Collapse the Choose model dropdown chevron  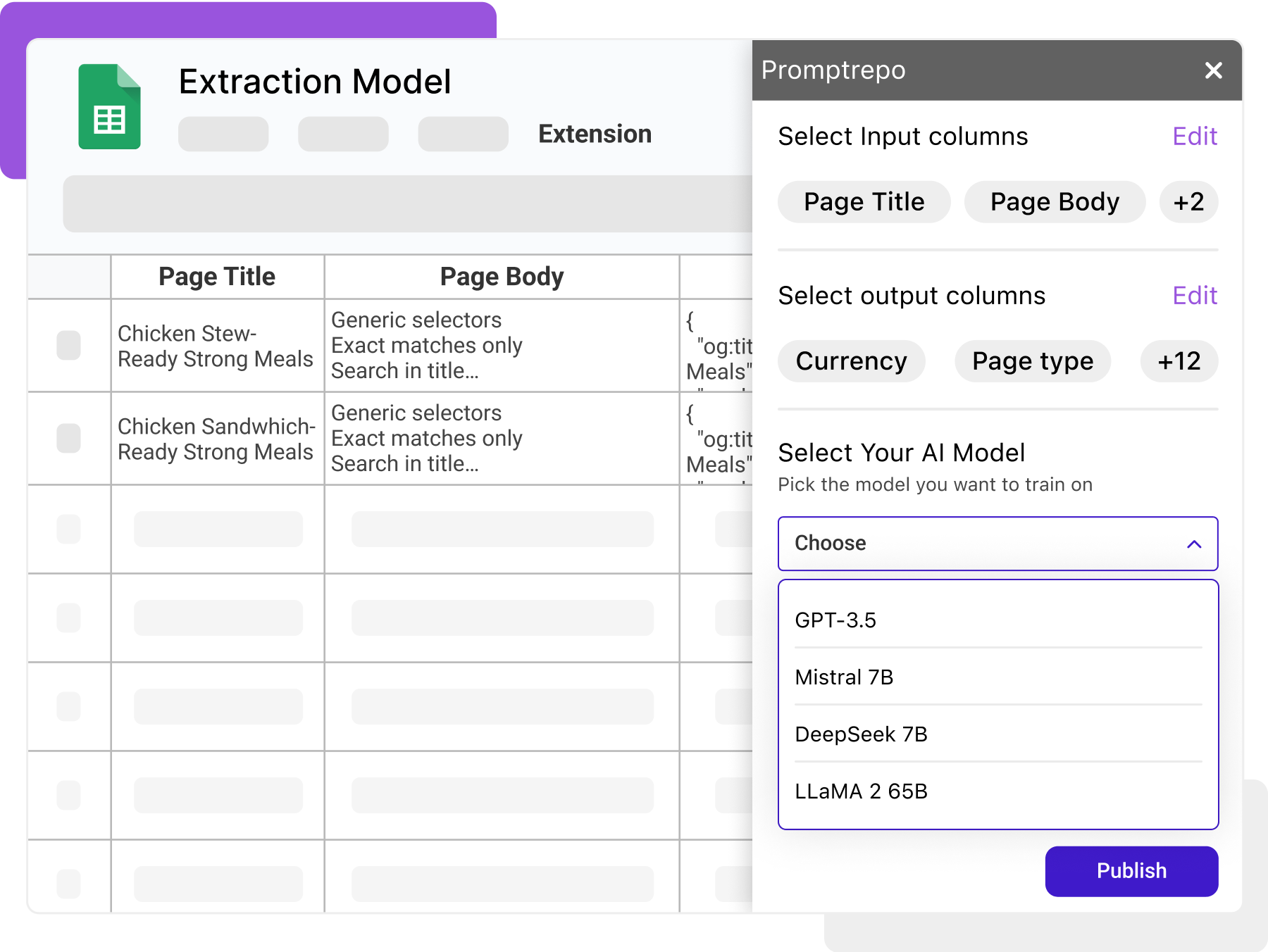pos(1193,544)
